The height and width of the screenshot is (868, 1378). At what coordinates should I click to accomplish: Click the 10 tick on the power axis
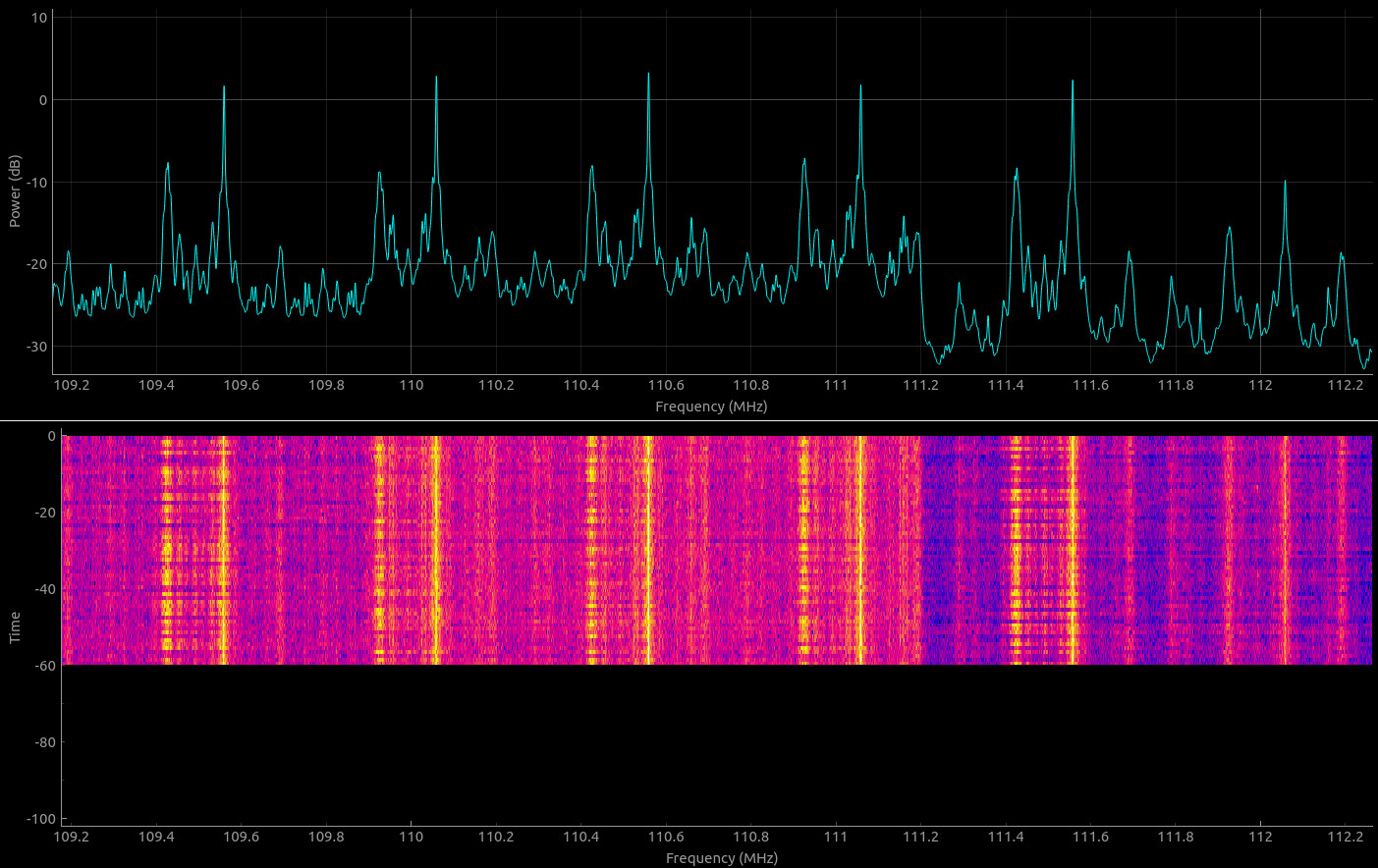(x=39, y=18)
